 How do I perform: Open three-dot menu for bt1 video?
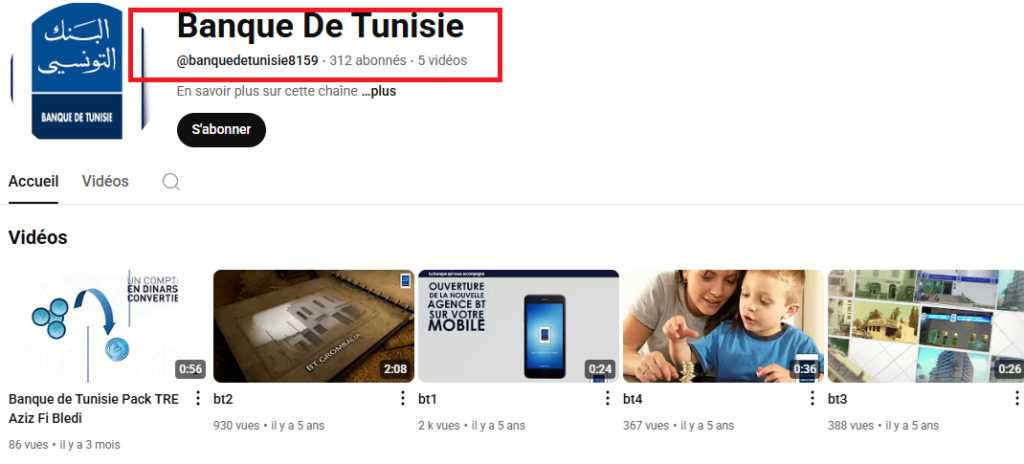point(607,398)
